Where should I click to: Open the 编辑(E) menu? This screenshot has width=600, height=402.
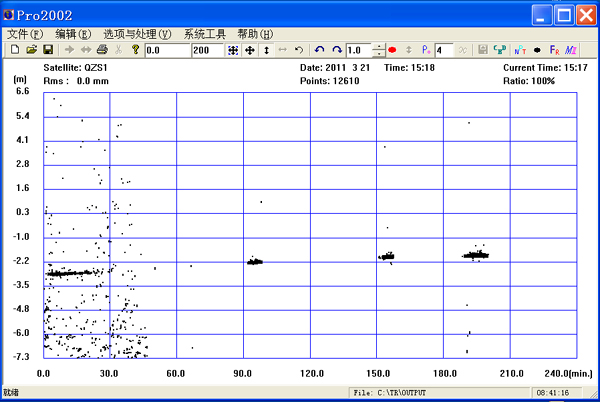point(73,34)
